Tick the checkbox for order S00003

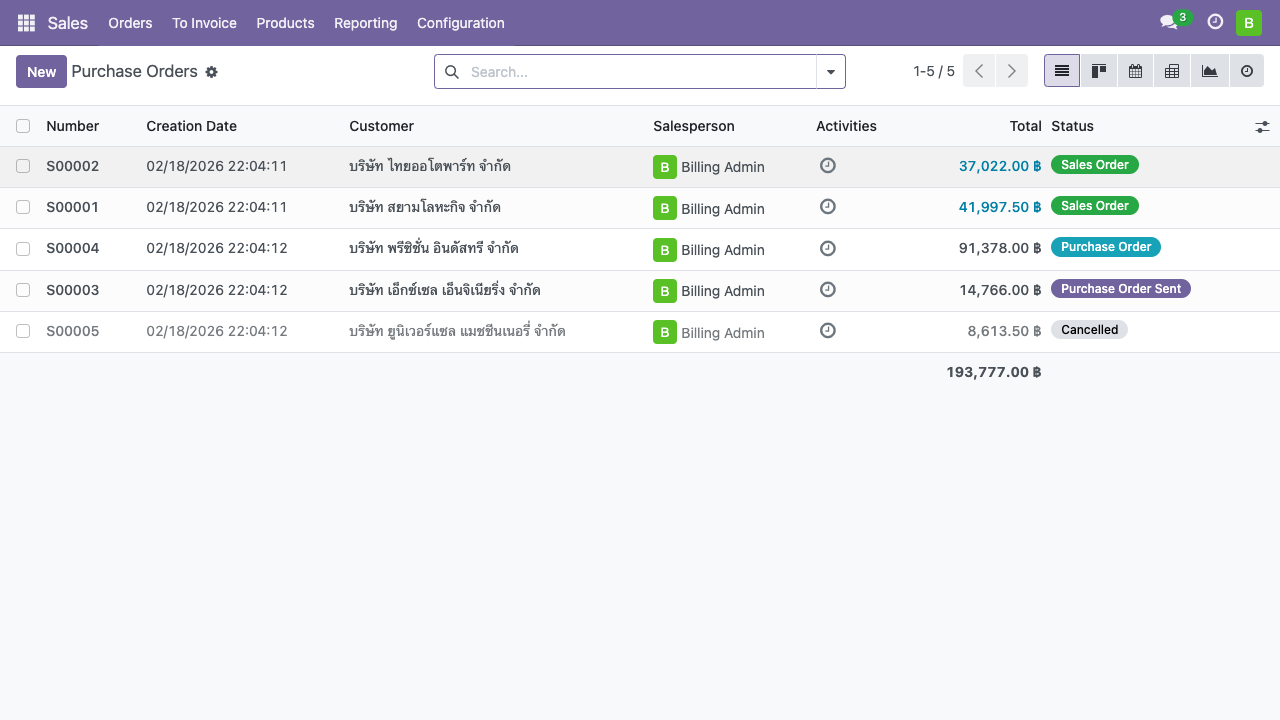coord(23,290)
